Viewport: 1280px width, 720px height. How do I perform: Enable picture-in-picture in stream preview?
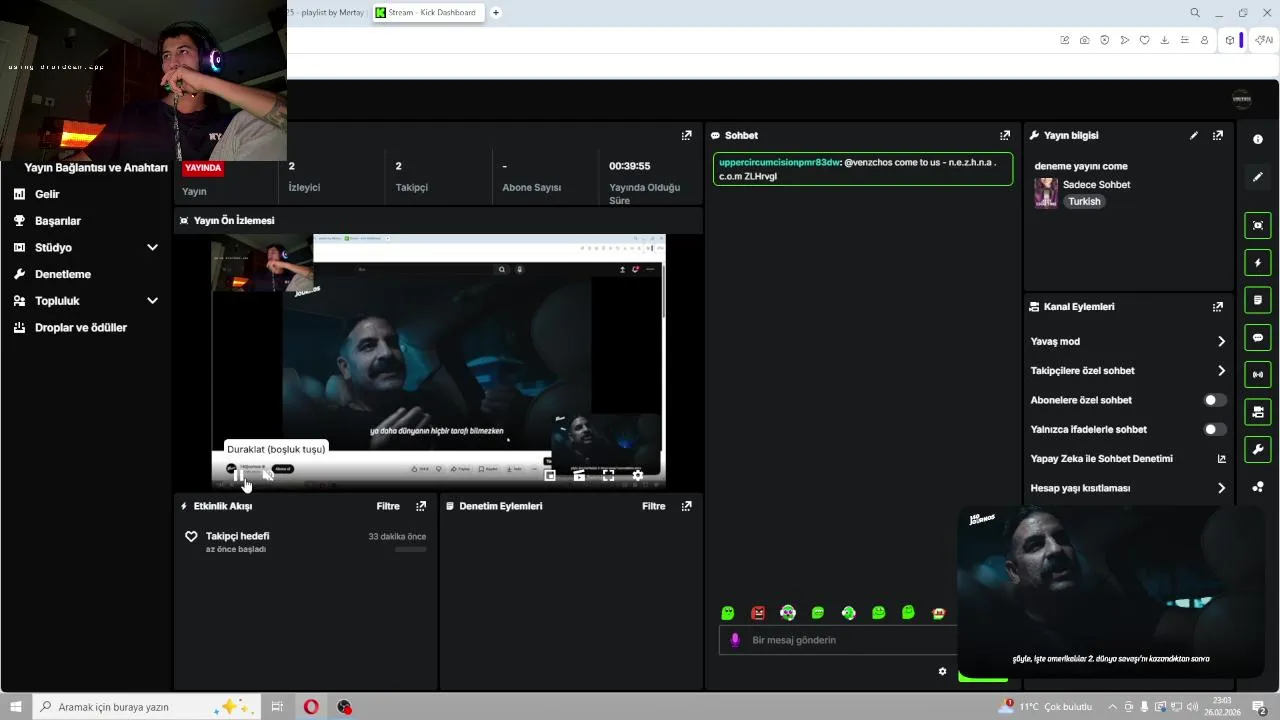(x=550, y=476)
